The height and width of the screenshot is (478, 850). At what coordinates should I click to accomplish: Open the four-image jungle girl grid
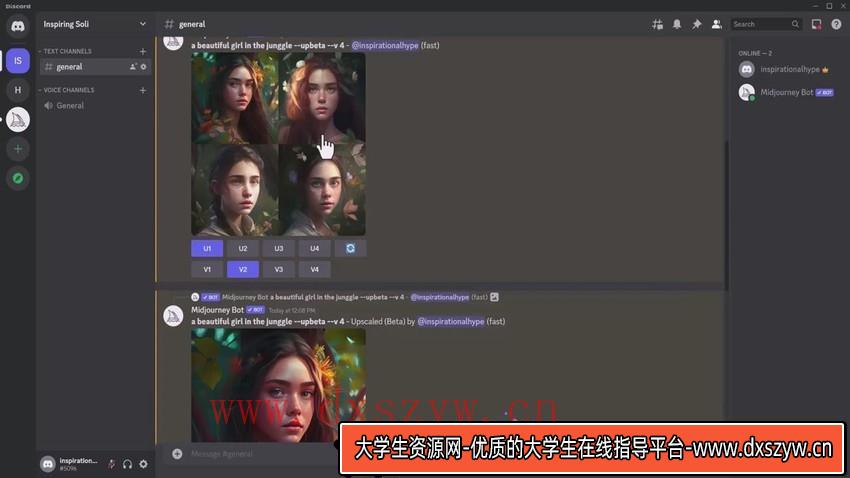pos(278,144)
